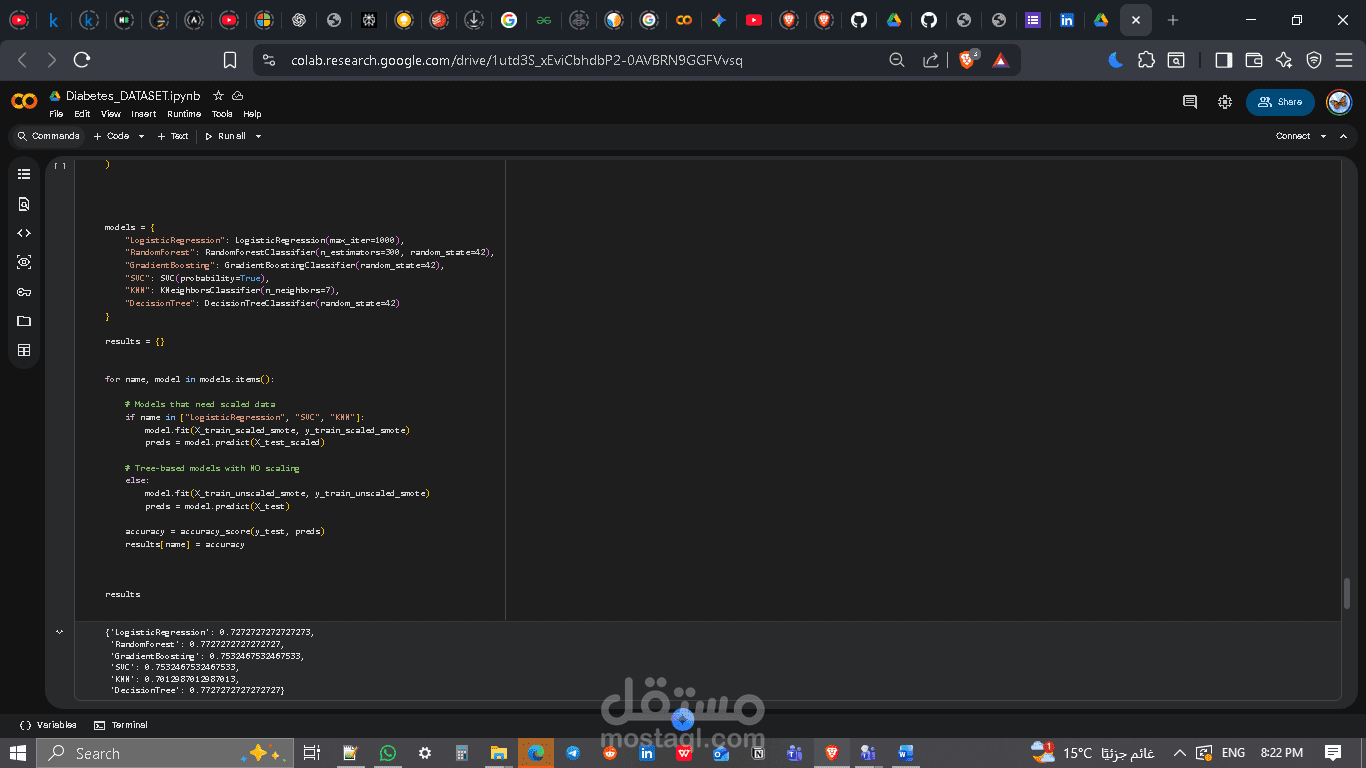Click the cloud save status icon
1366x768 pixels.
238,96
